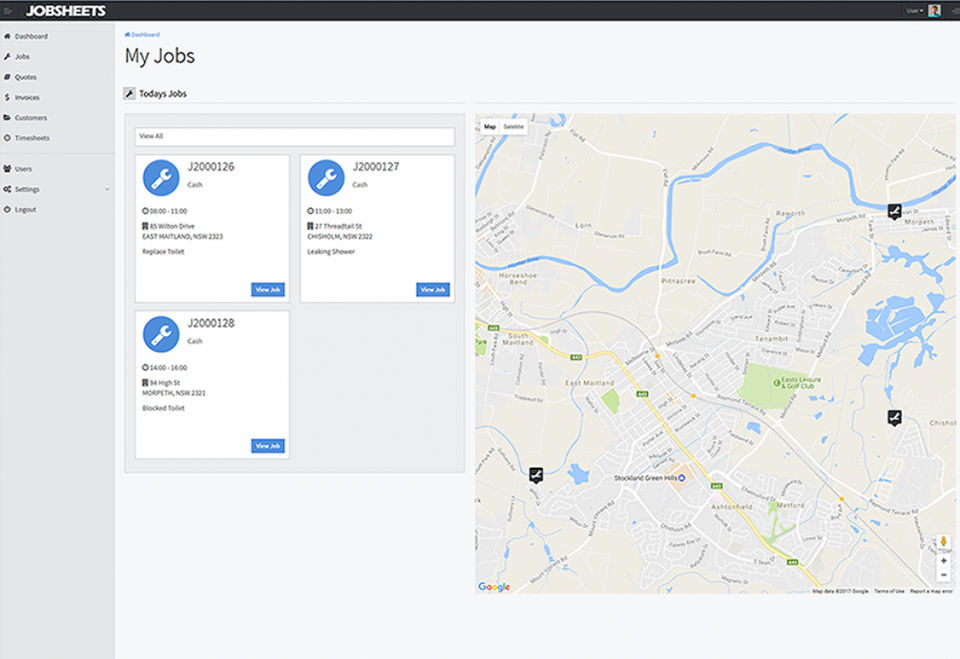The height and width of the screenshot is (659, 960).
Task: Click the blue wrench icon for J2000127
Action: click(x=326, y=178)
